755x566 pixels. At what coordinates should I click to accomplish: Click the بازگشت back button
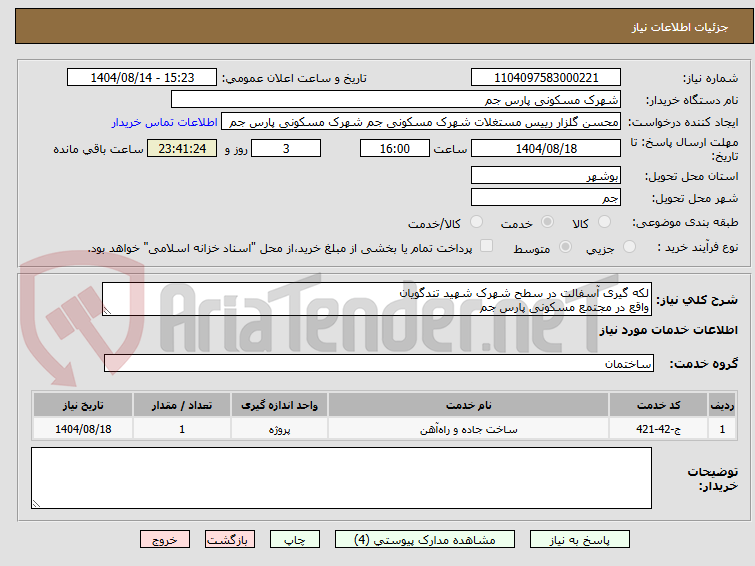(230, 540)
